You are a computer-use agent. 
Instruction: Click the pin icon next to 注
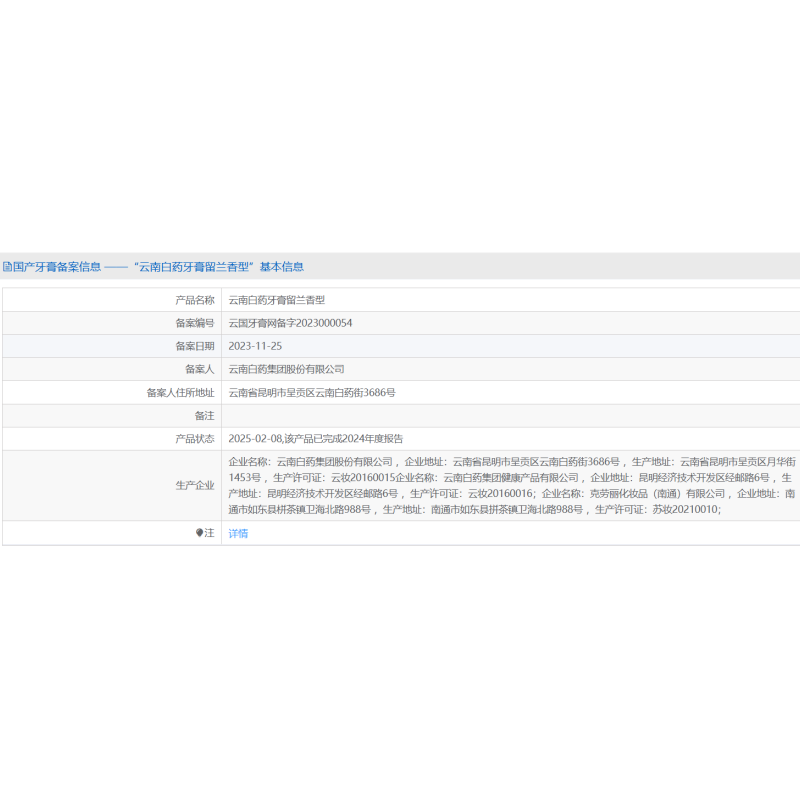click(199, 533)
